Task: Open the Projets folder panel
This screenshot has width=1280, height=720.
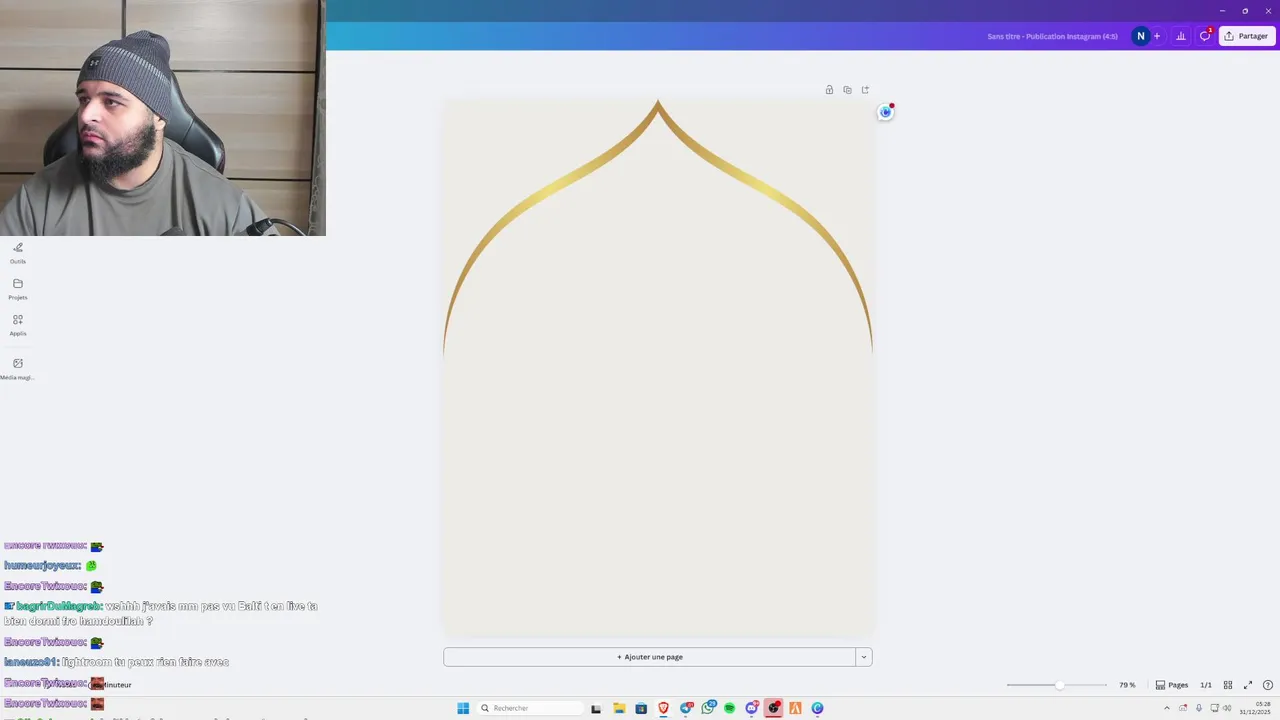Action: (18, 288)
